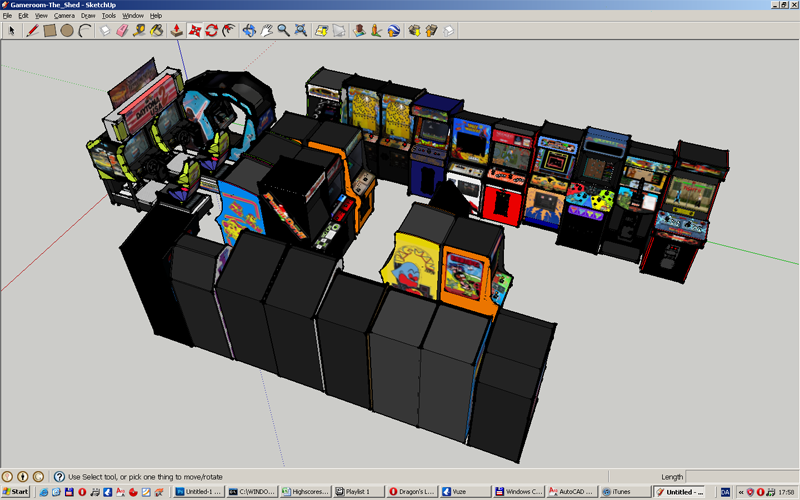Select the arrow Select tool

11,31
